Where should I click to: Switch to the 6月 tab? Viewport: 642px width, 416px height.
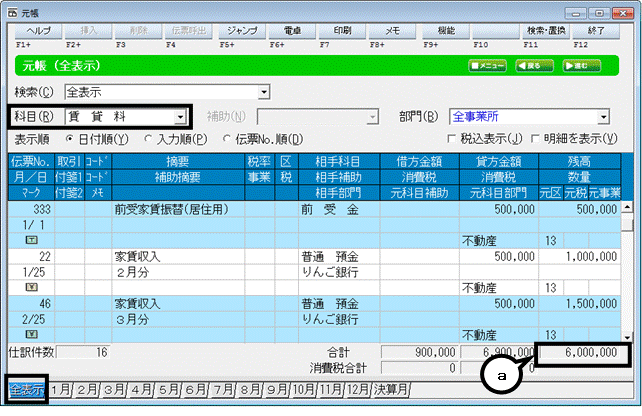tap(195, 389)
